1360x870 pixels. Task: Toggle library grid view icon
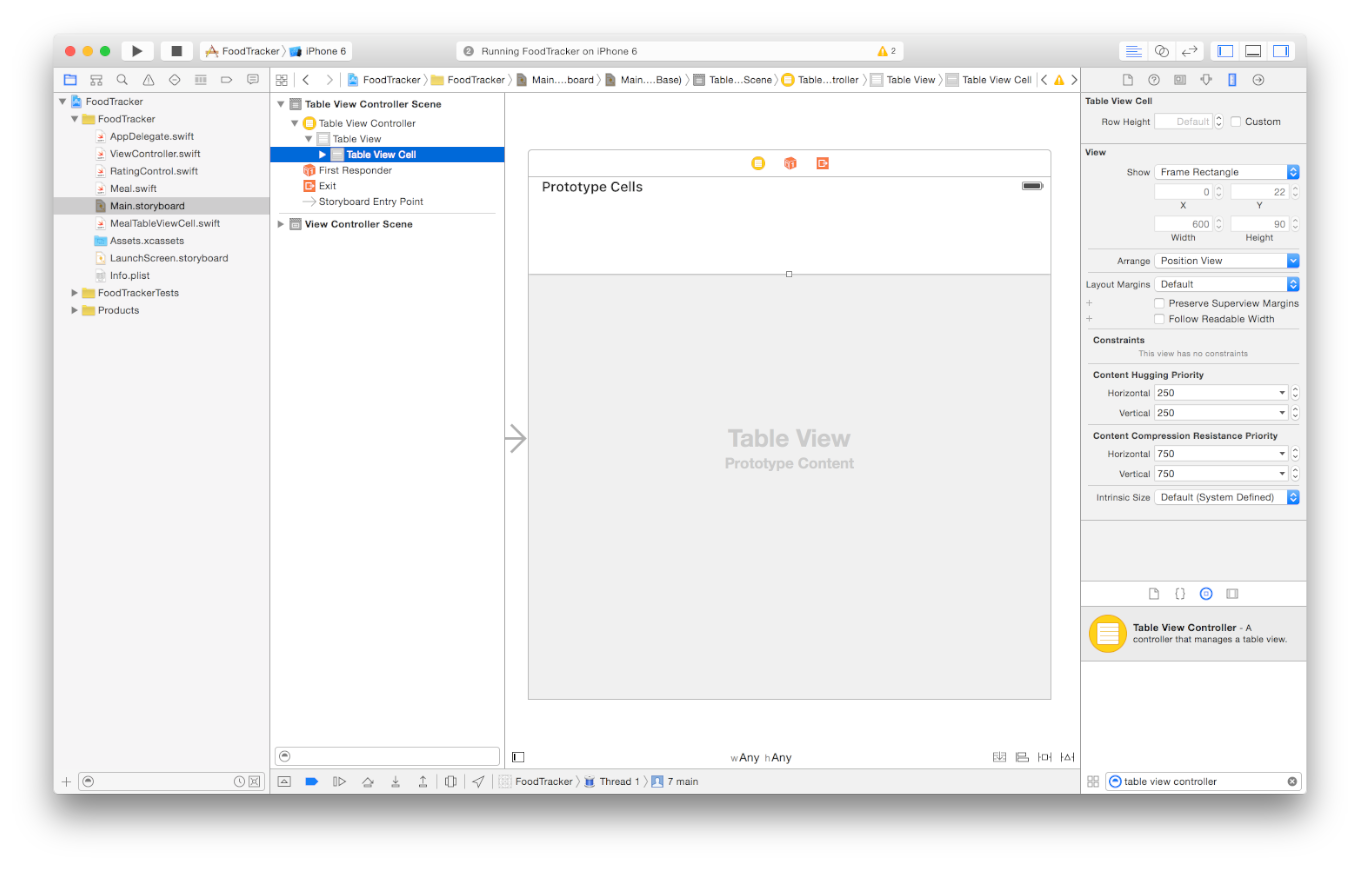coord(1093,781)
